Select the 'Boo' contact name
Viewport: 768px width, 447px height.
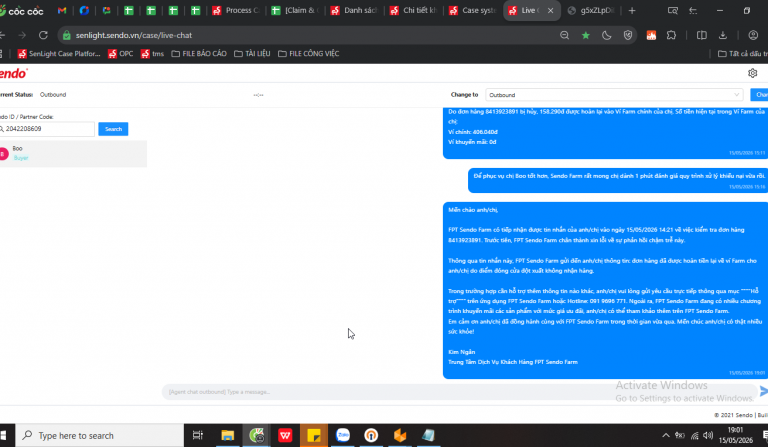18,148
